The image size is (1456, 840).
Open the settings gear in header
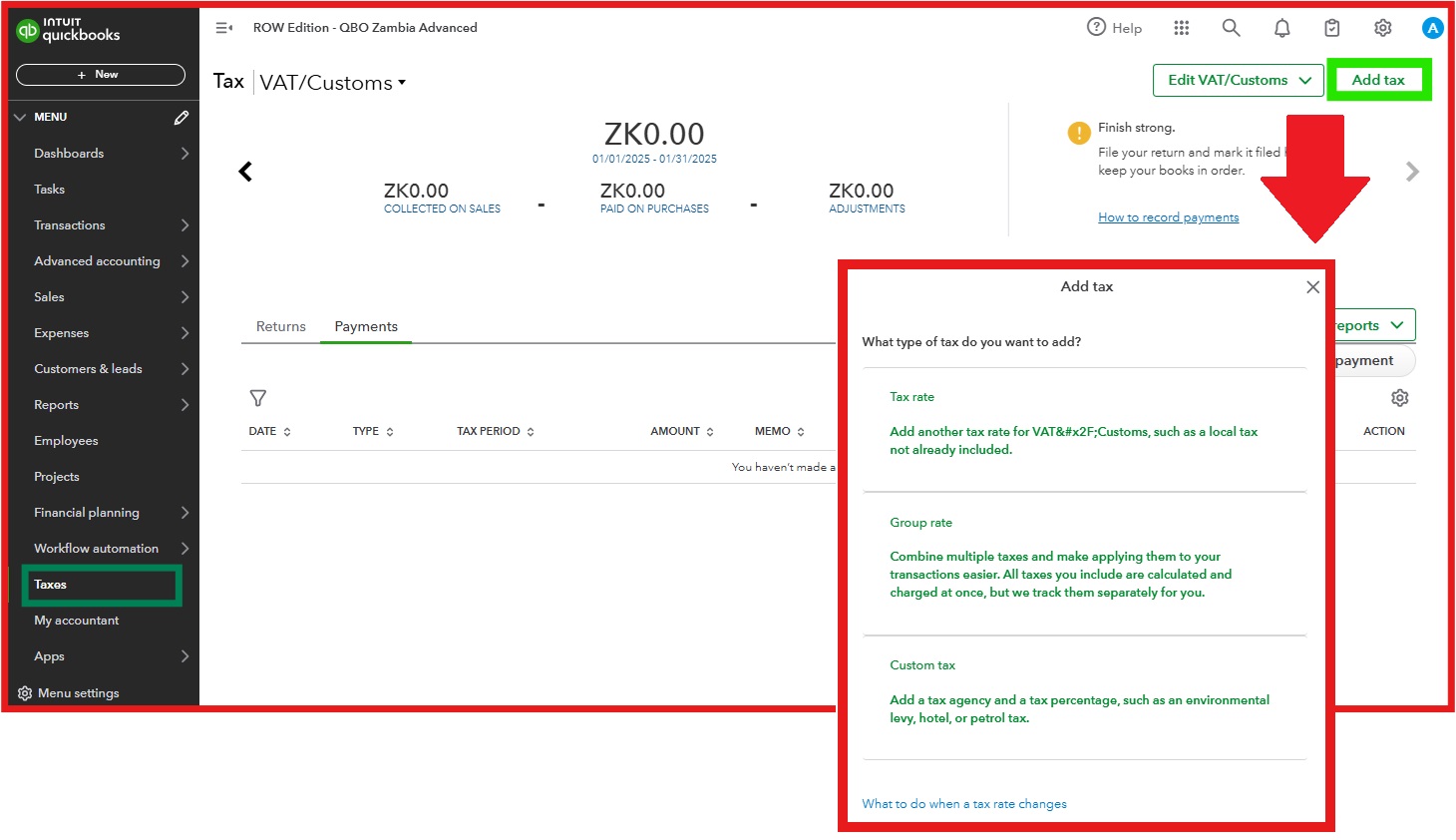pos(1383,28)
